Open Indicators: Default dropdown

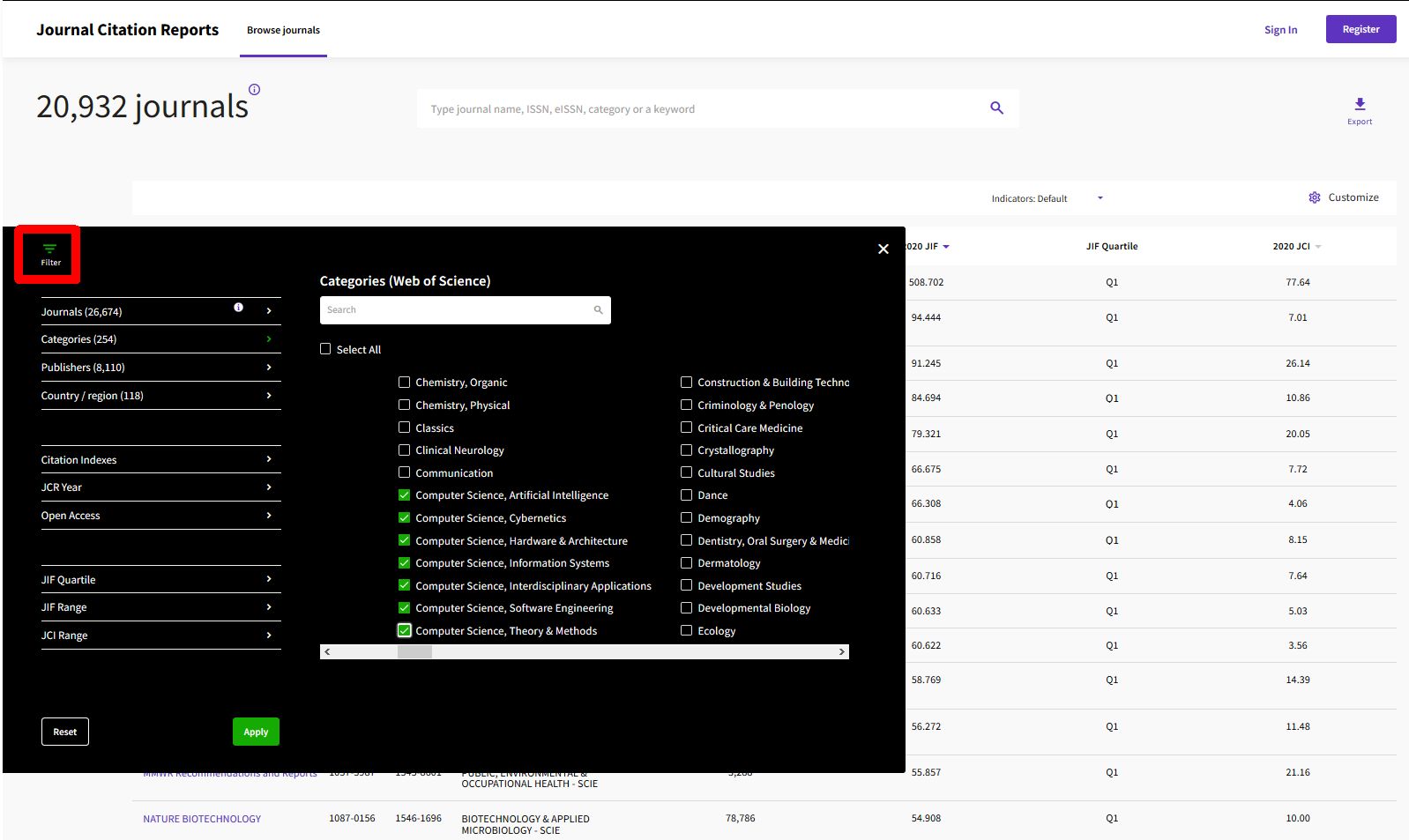1047,198
